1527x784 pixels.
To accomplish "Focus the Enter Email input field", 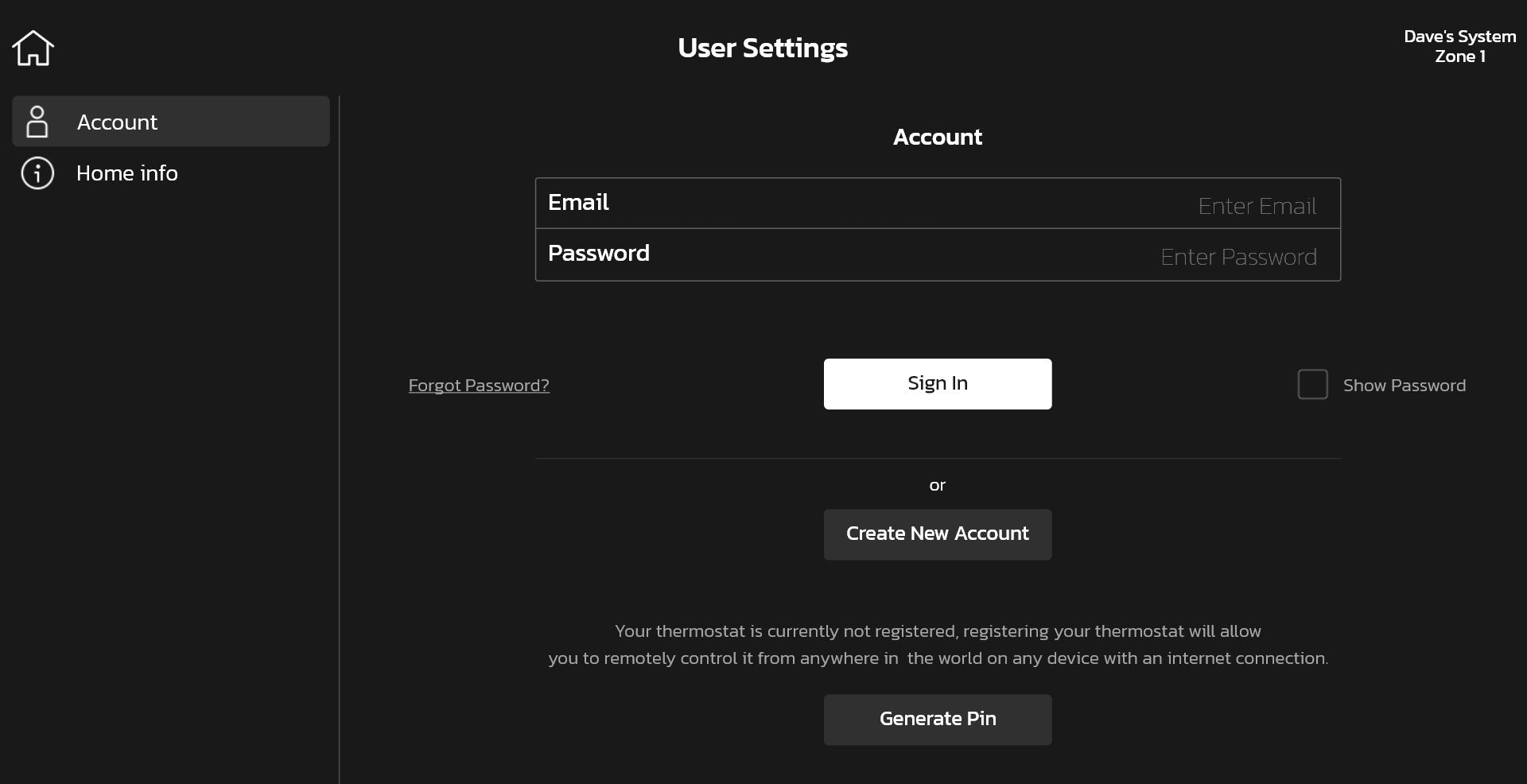I will tap(938, 204).
